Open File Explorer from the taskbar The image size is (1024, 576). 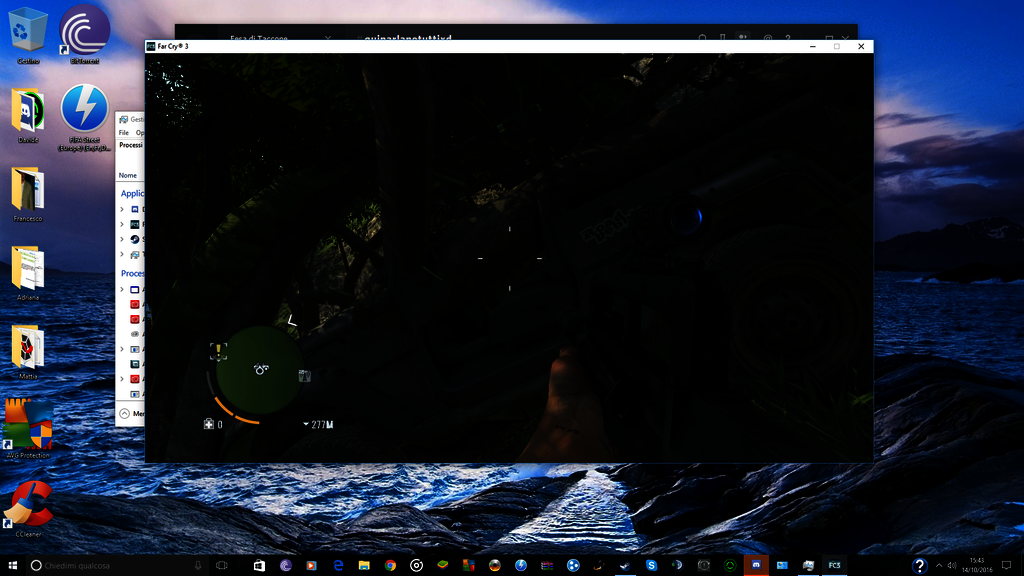[x=364, y=566]
